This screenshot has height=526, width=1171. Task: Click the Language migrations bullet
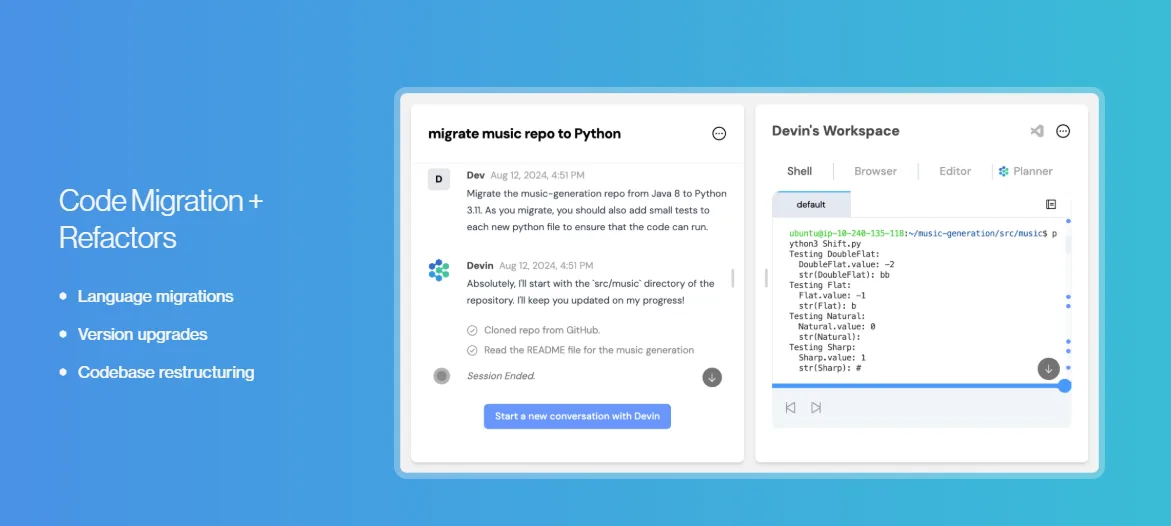point(155,297)
